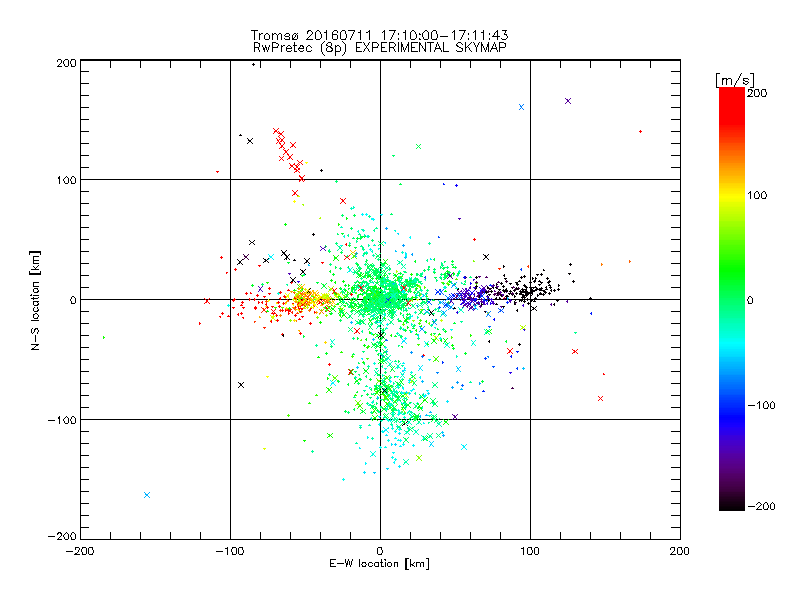This screenshot has width=800, height=600.
Task: Select the '200' tick label on the E-W axis
Action: click(679, 551)
